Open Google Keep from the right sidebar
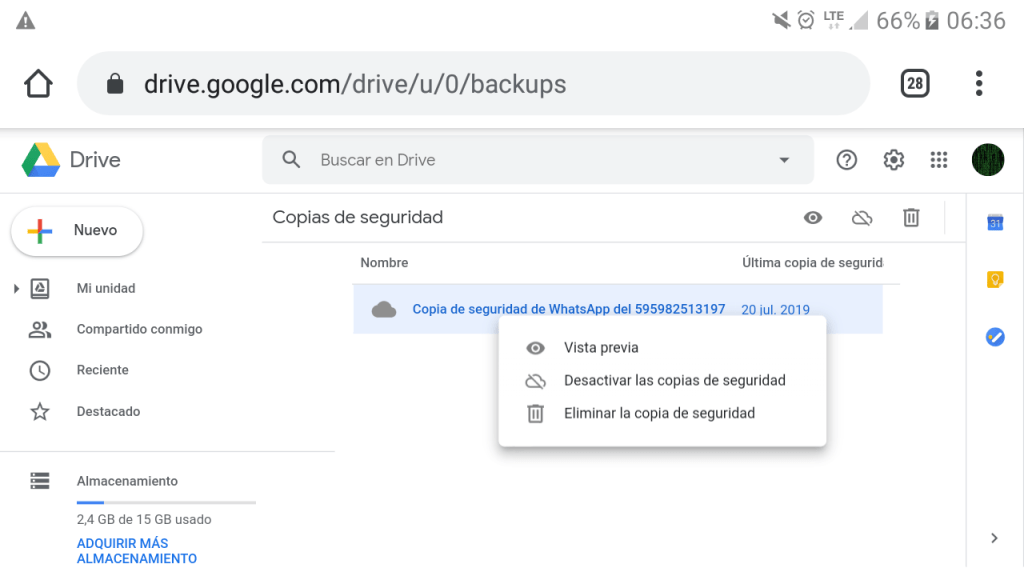Screen dimensions: 1024x576 tap(994, 280)
